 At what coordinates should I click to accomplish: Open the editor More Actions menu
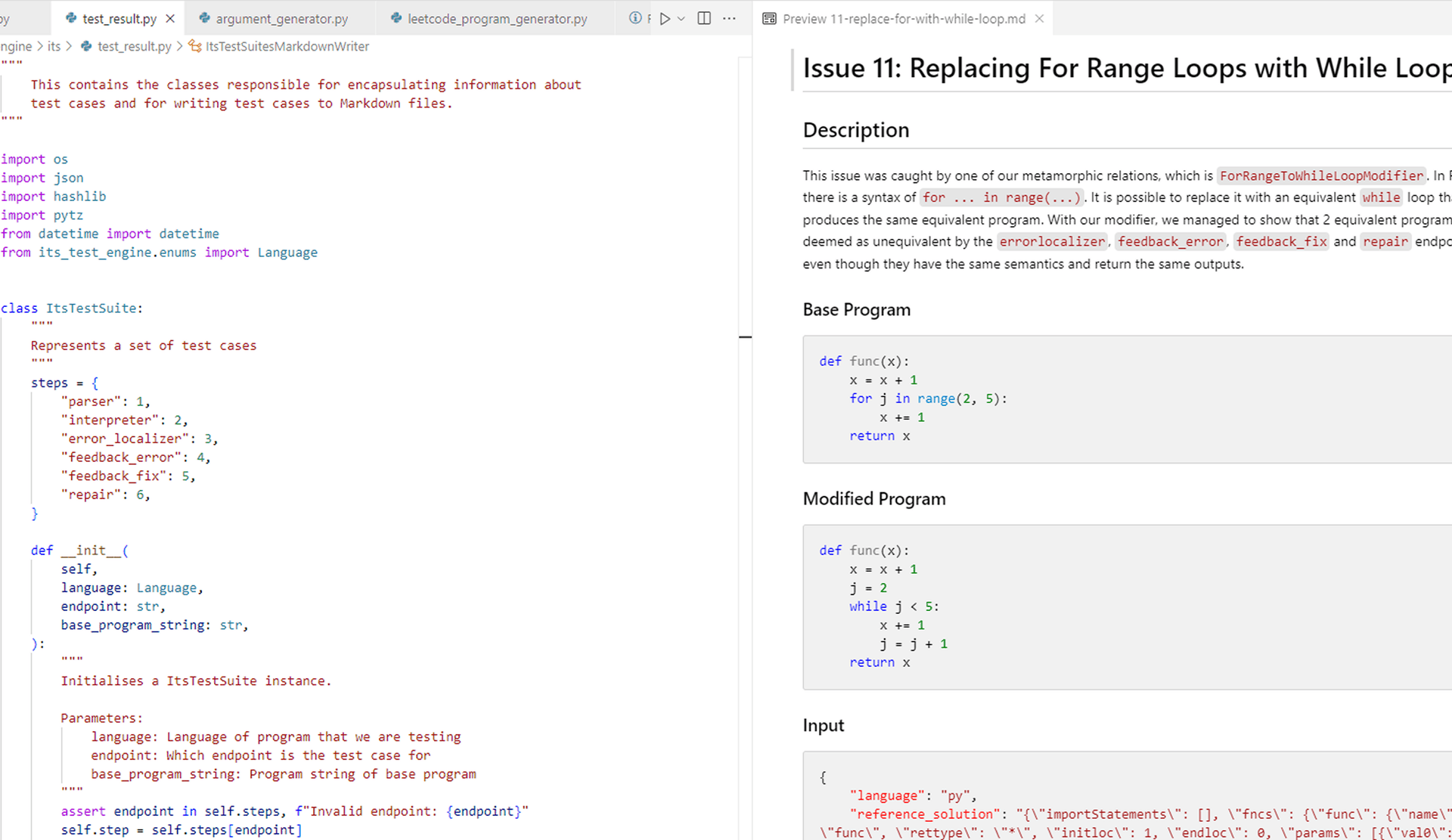point(729,18)
